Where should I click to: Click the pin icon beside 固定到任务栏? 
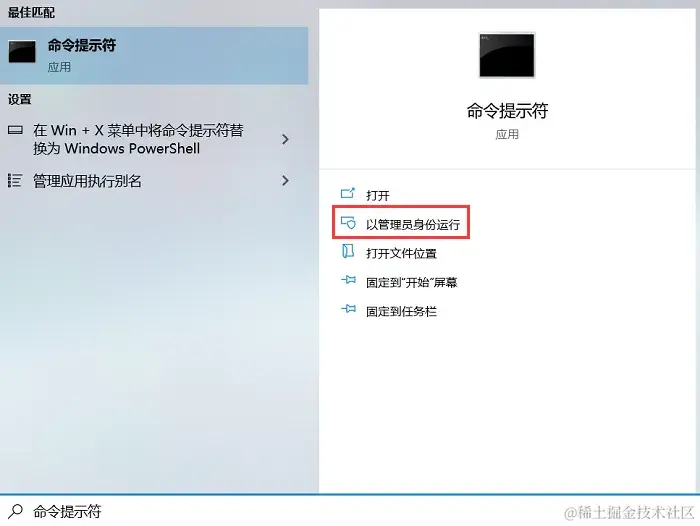(x=348, y=309)
